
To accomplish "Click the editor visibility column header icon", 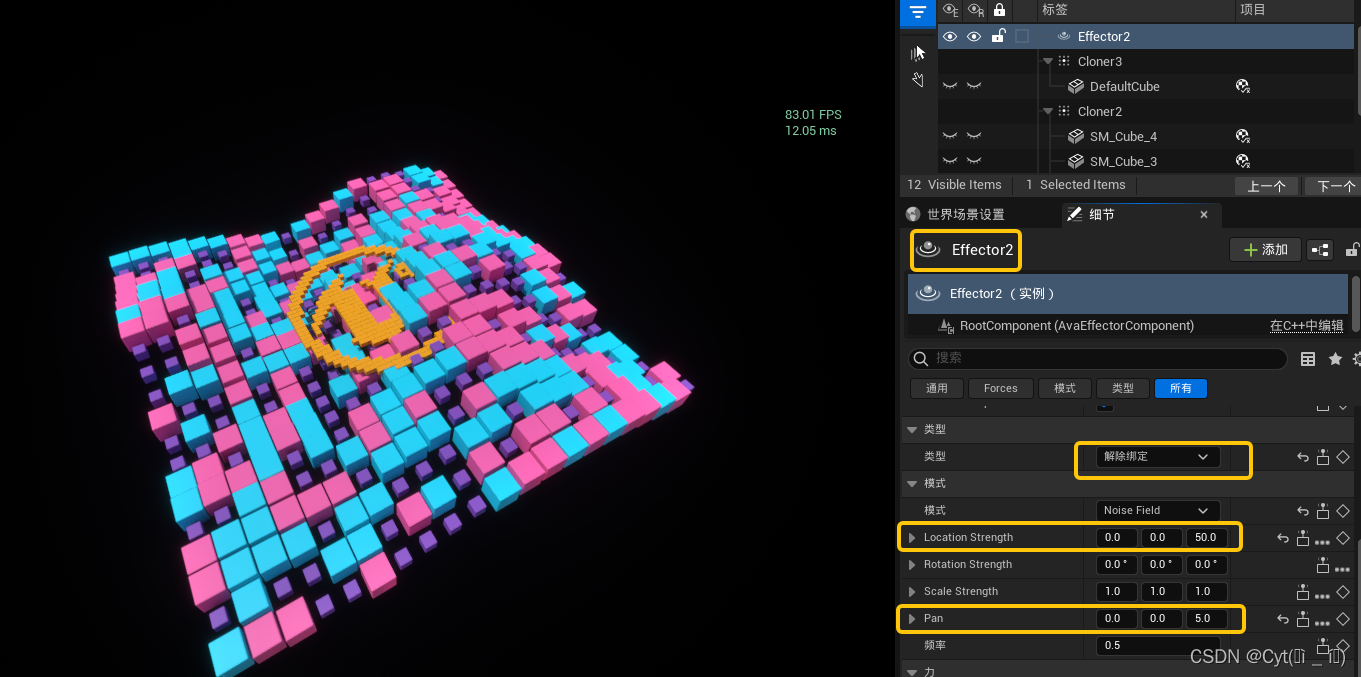I will (950, 10).
